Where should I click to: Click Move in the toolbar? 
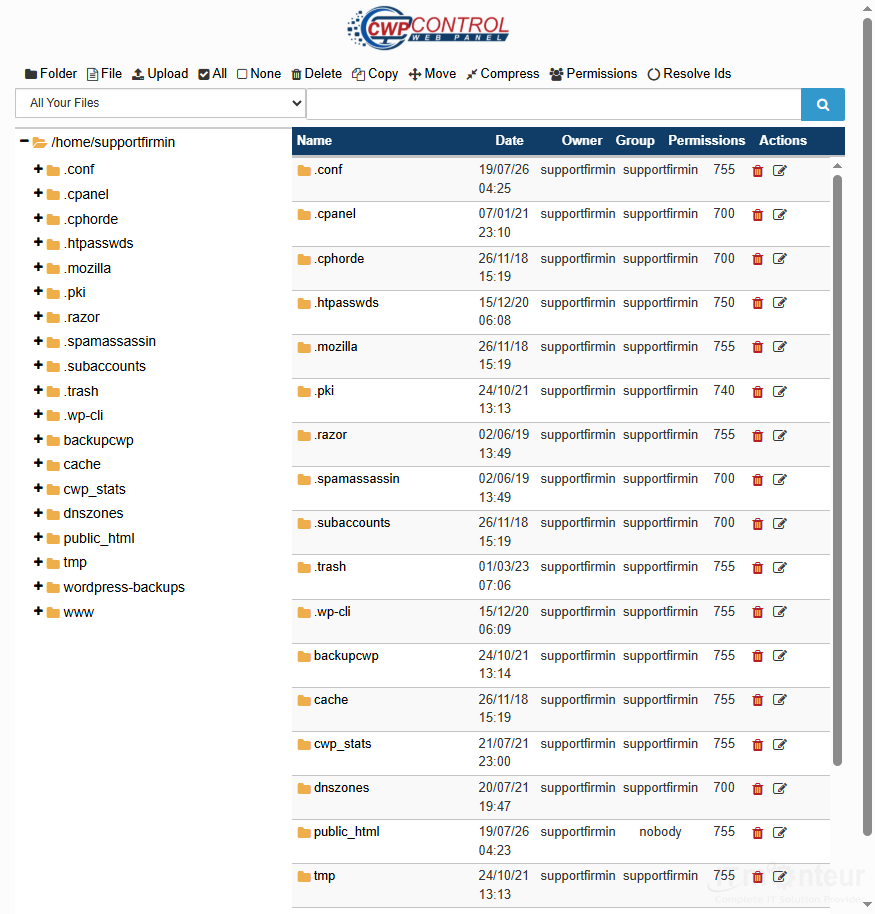point(432,74)
